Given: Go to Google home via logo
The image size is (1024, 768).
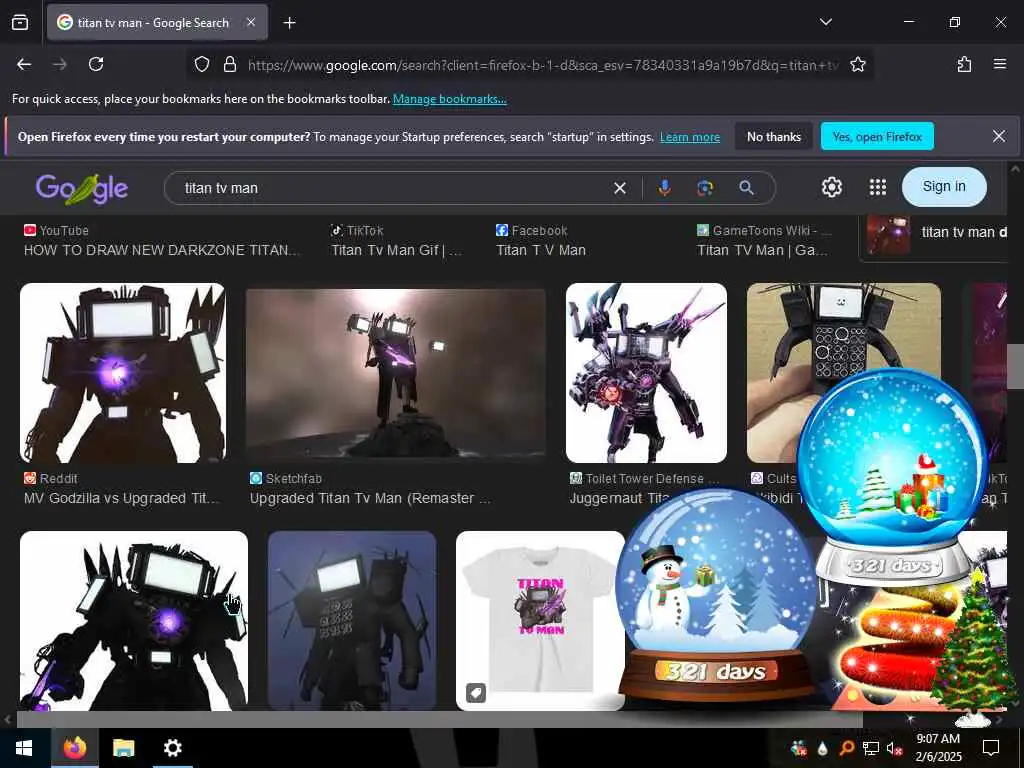Looking at the screenshot, I should pos(82,189).
